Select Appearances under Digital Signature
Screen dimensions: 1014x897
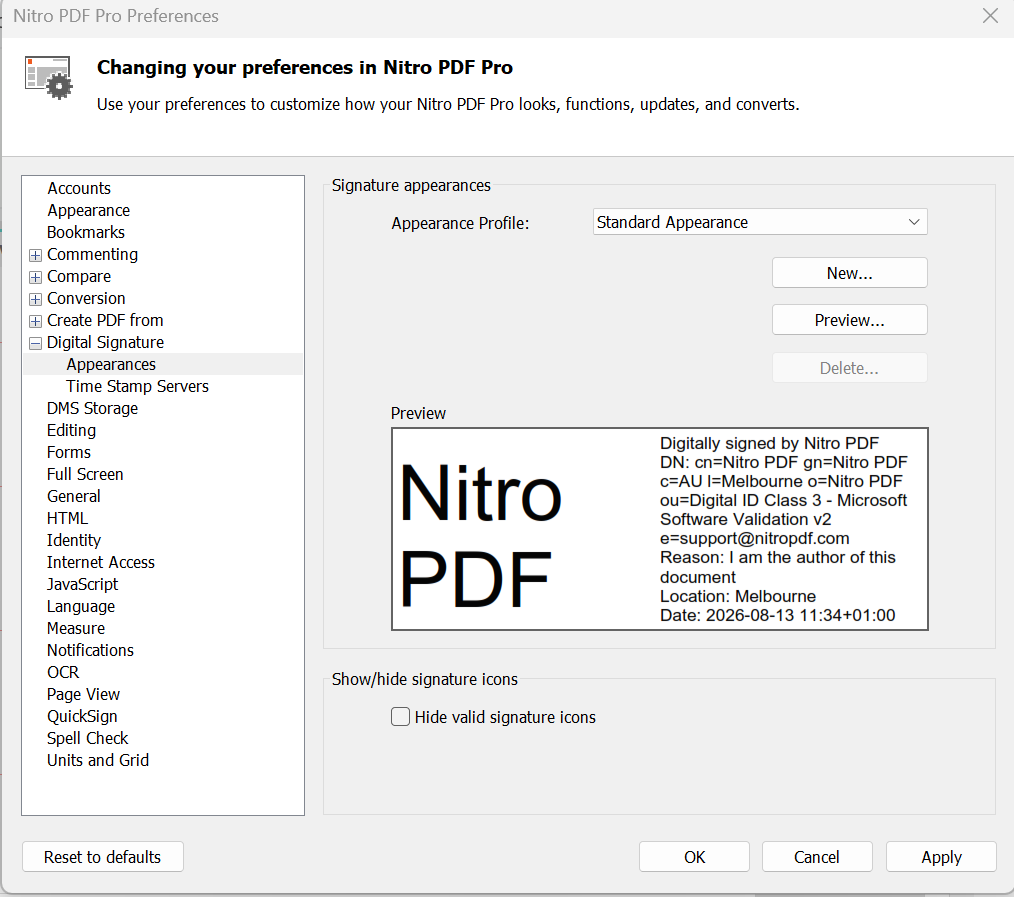pos(111,364)
